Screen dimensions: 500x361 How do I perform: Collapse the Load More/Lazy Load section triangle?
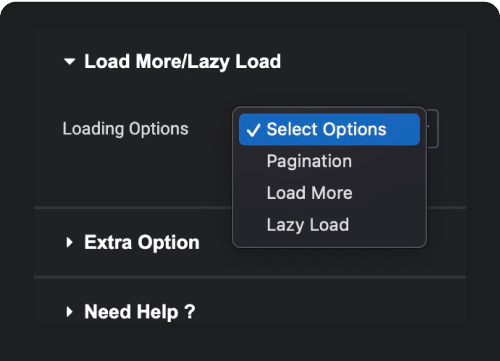(x=69, y=62)
